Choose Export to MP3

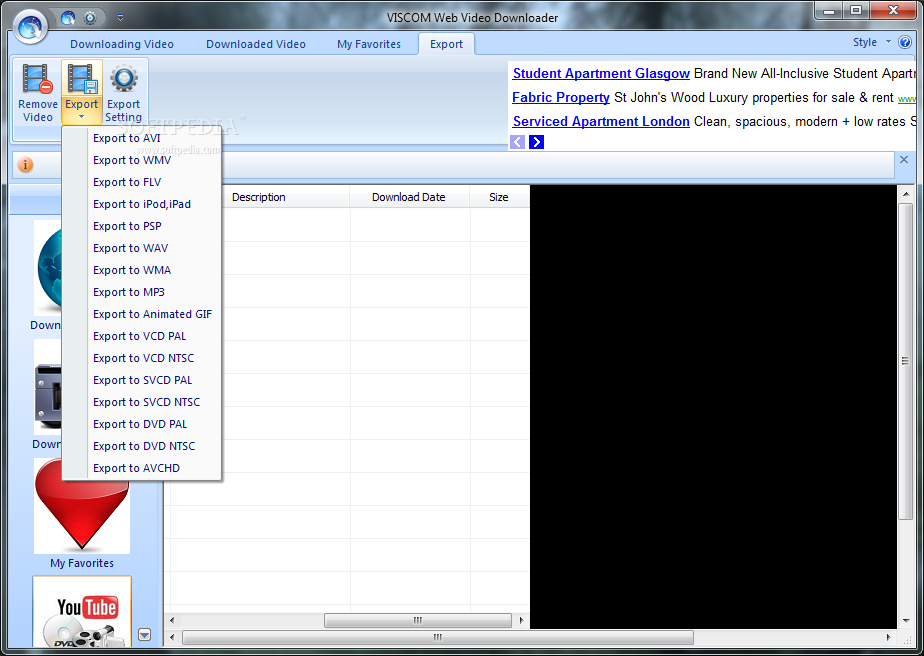click(x=141, y=292)
